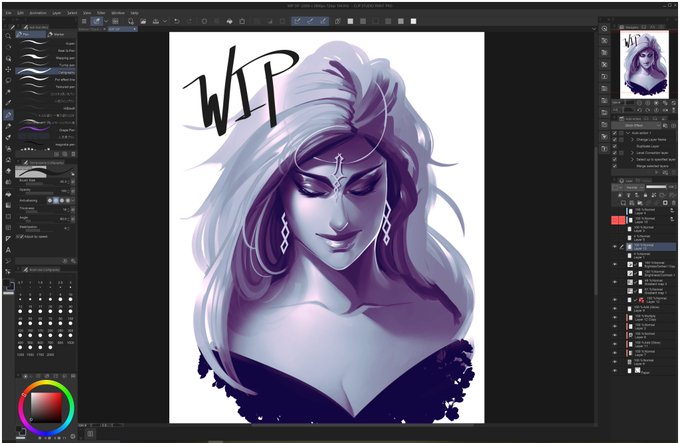Click the new raster layer icon
680x443 pixels.
coord(623,202)
